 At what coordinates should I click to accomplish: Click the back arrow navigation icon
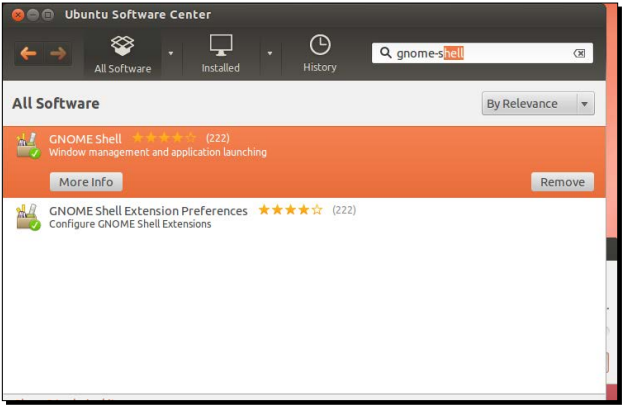pyautogui.click(x=28, y=54)
